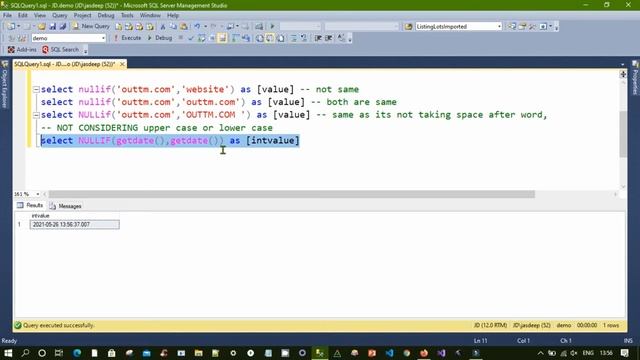640x360 pixels.
Task: Execute the selected query
Action: pyautogui.click(x=127, y=38)
